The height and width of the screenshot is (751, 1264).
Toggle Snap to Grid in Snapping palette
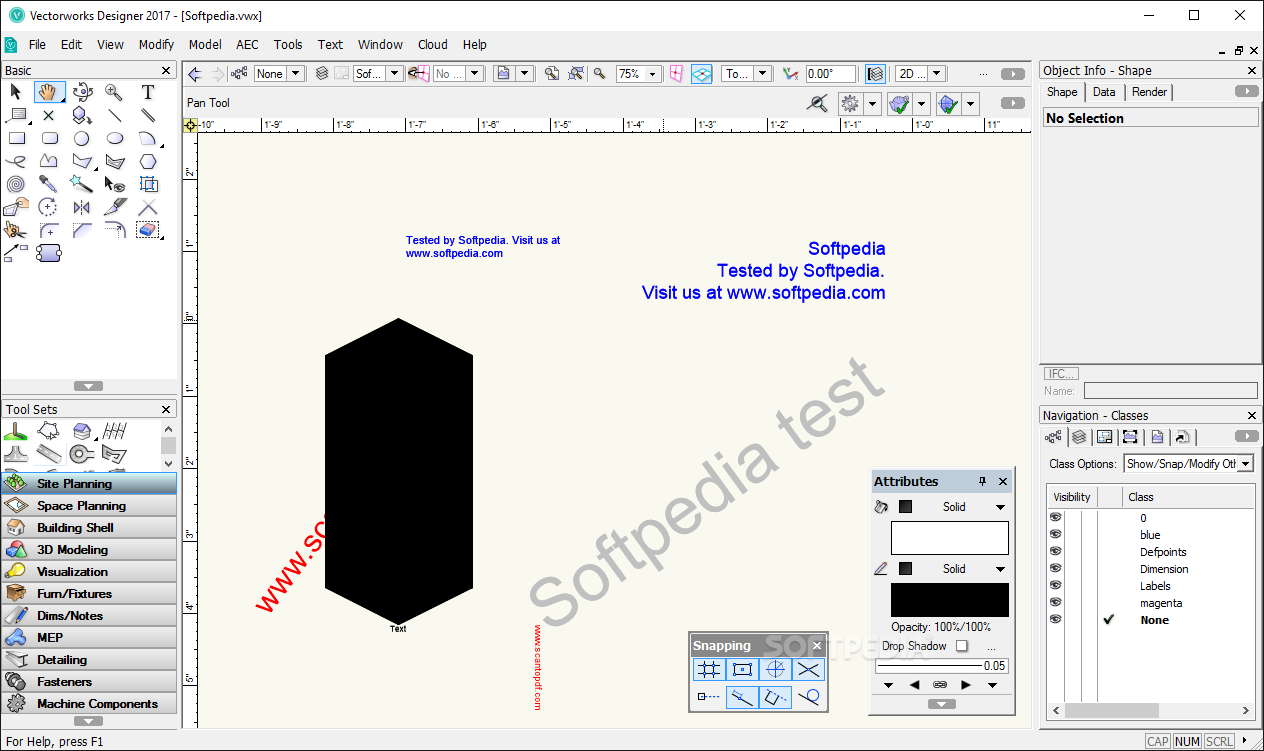708,670
